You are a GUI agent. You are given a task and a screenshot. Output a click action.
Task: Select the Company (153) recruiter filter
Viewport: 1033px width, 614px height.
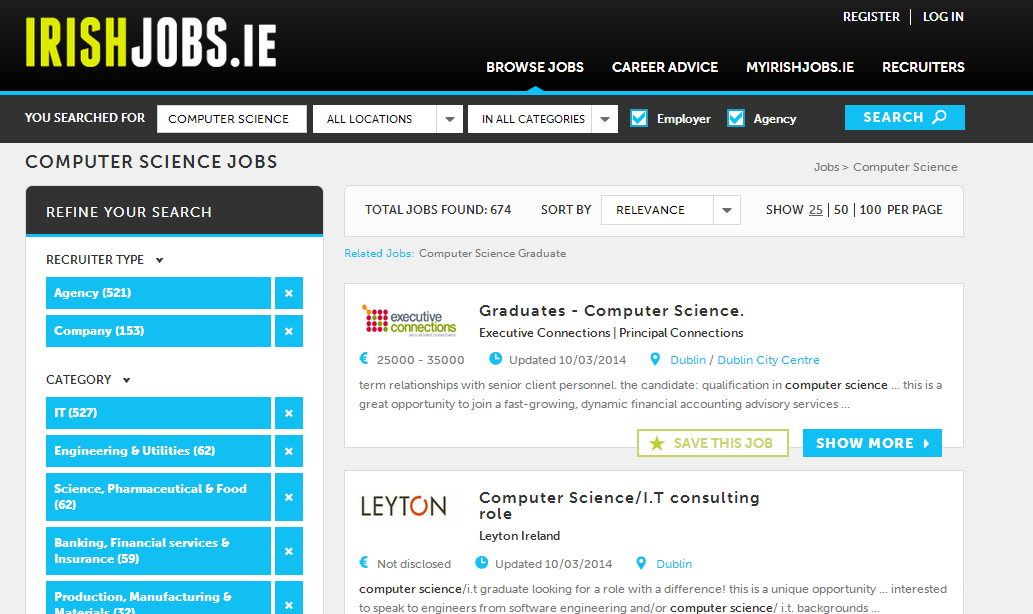pos(158,331)
